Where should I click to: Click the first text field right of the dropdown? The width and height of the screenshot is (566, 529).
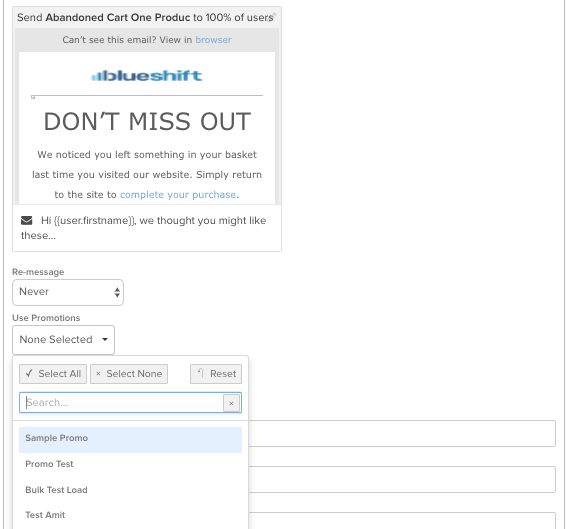(402, 433)
